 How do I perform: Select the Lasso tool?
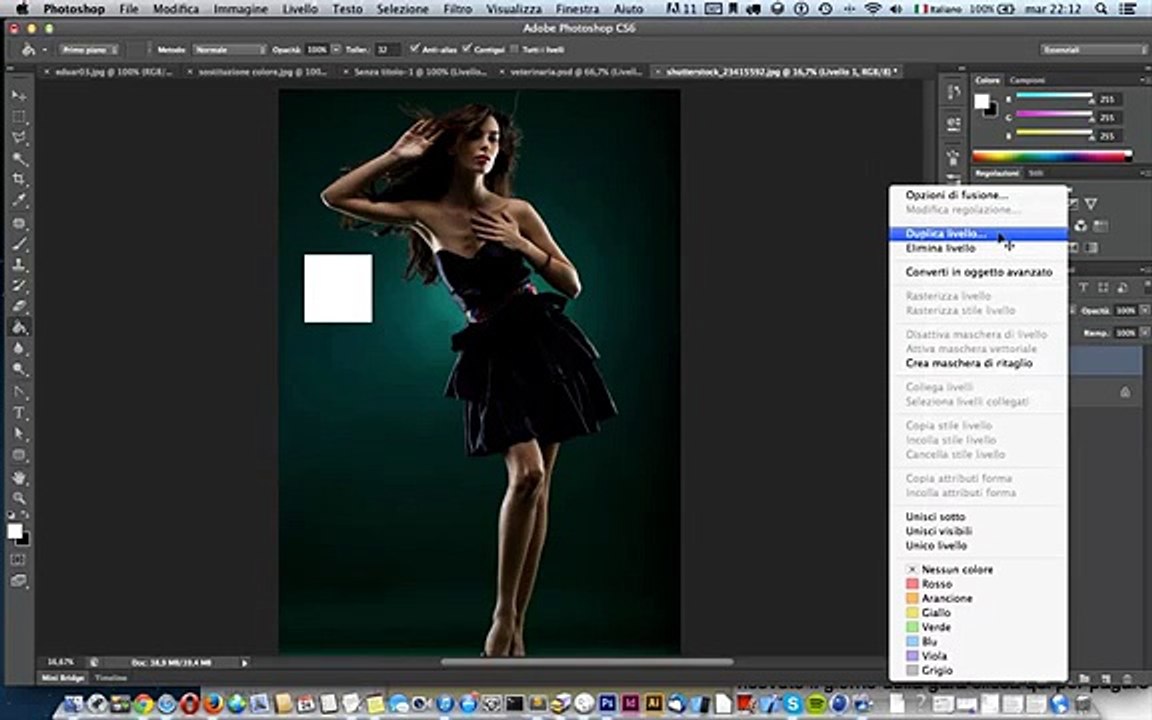19,138
